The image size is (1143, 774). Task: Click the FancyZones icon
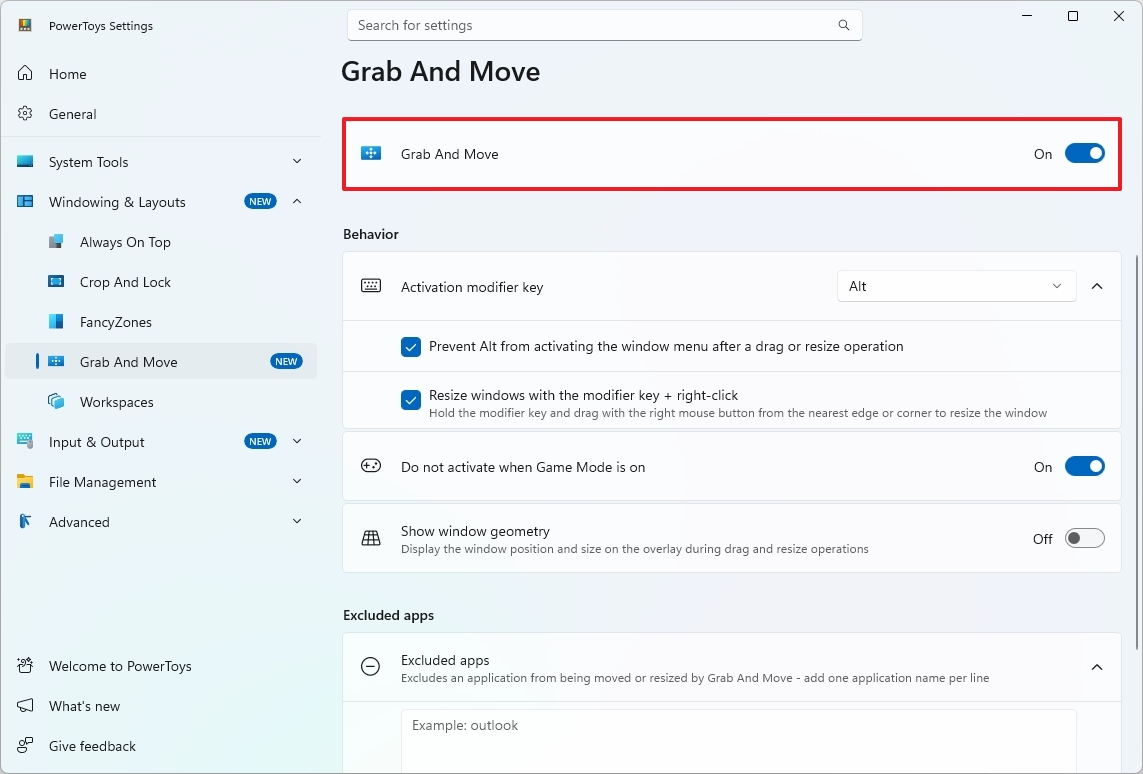[56, 321]
